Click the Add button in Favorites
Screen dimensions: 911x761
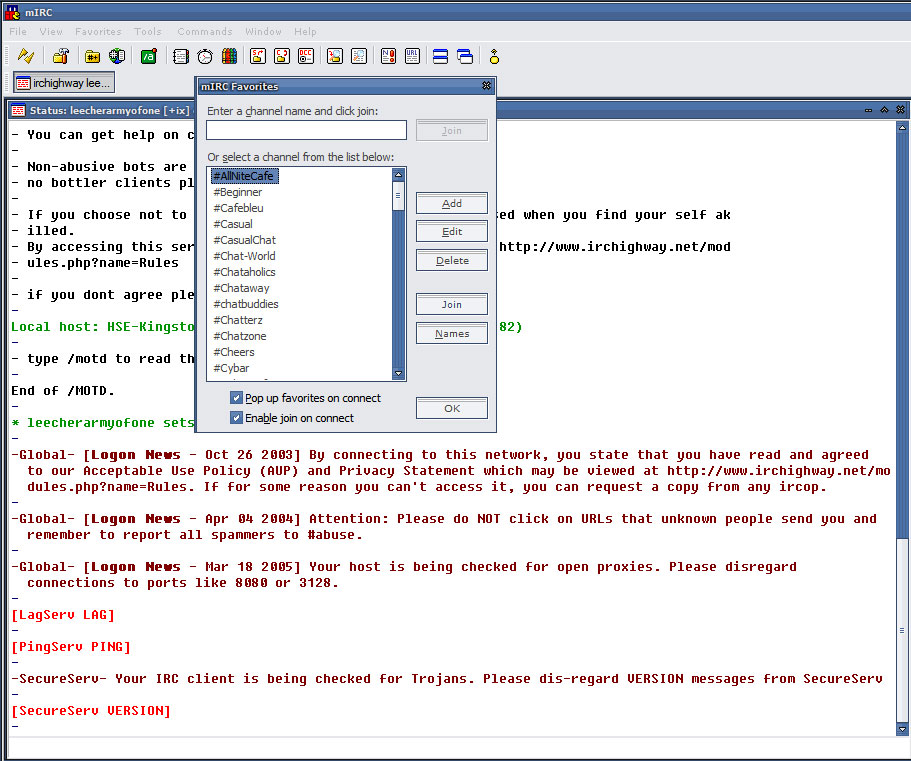click(451, 203)
